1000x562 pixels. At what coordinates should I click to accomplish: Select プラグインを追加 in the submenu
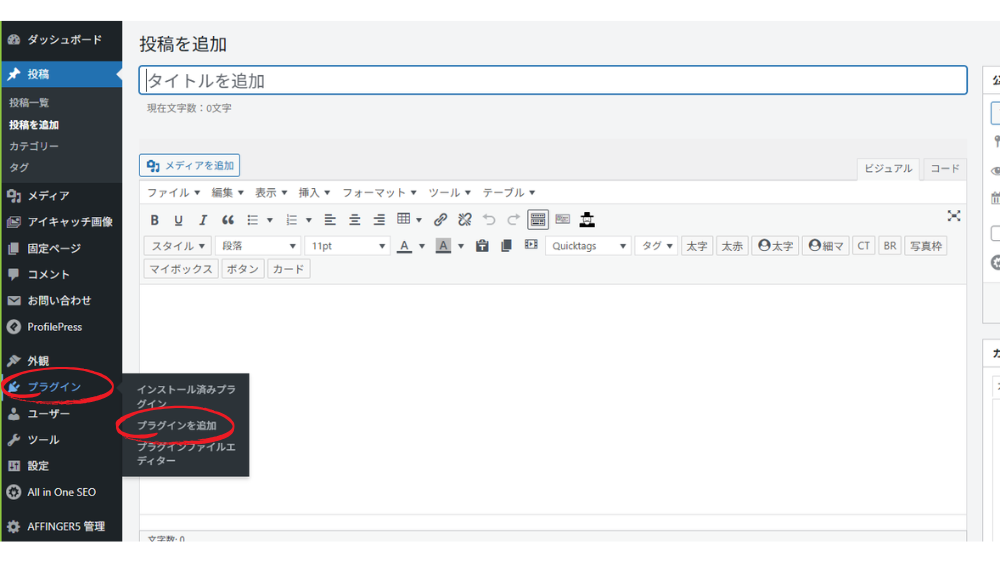coord(177,425)
